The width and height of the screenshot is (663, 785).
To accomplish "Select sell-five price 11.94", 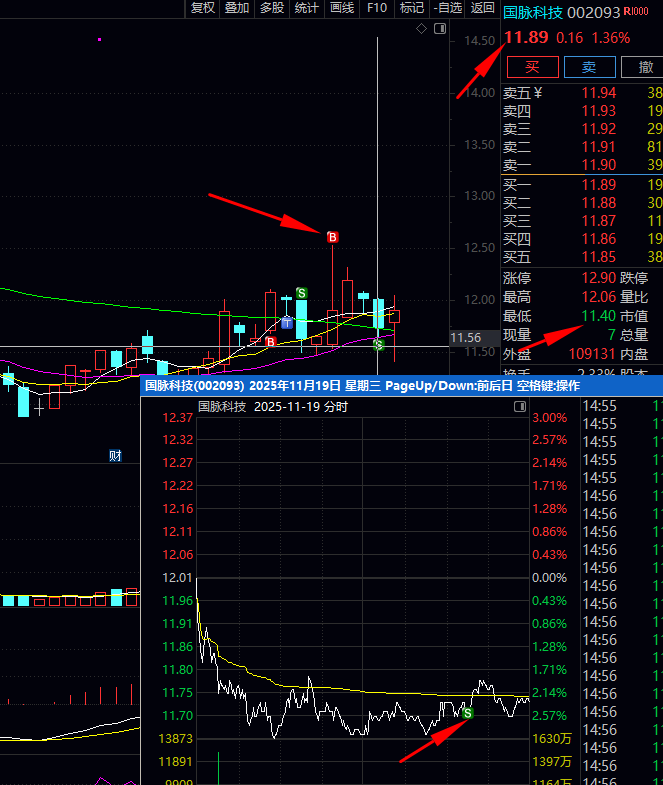I will point(599,93).
